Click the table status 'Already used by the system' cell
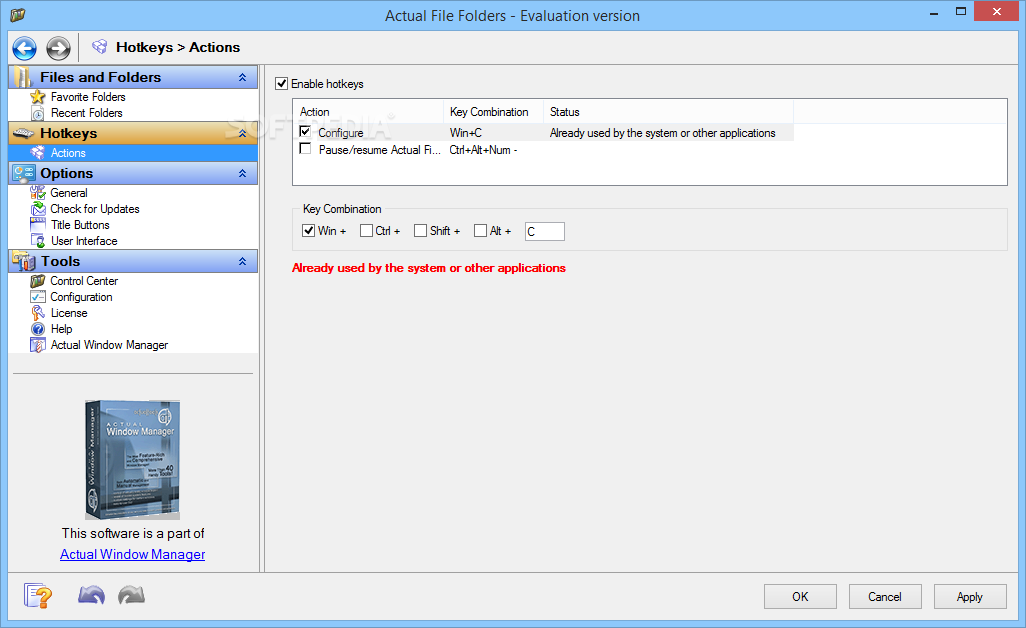1026x628 pixels. click(x=662, y=133)
